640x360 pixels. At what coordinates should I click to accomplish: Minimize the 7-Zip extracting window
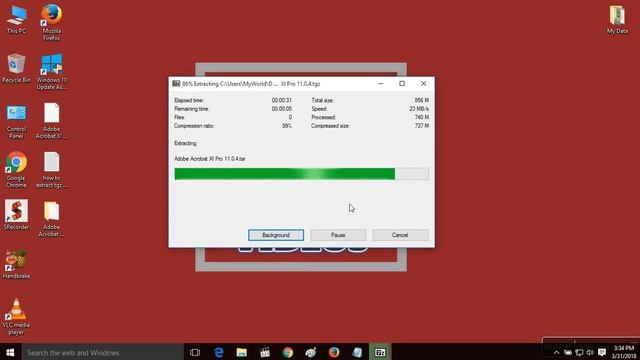coord(381,84)
